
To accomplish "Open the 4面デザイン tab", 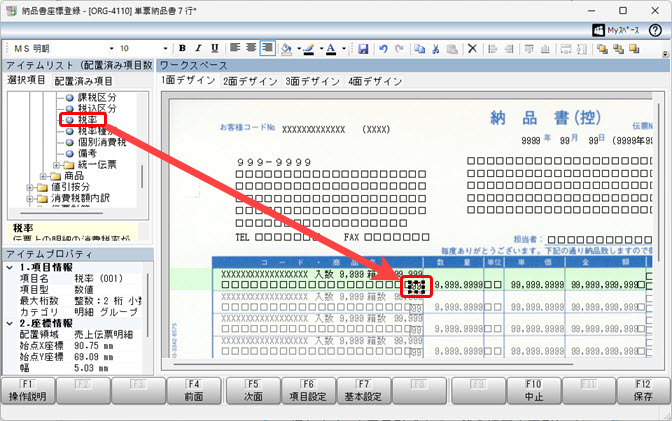I will click(x=375, y=81).
